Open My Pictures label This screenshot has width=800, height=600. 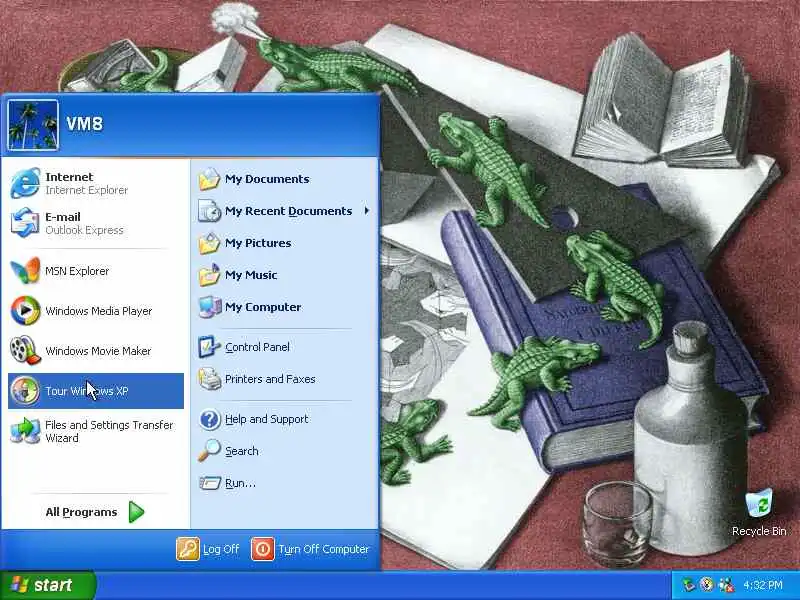pyautogui.click(x=258, y=243)
